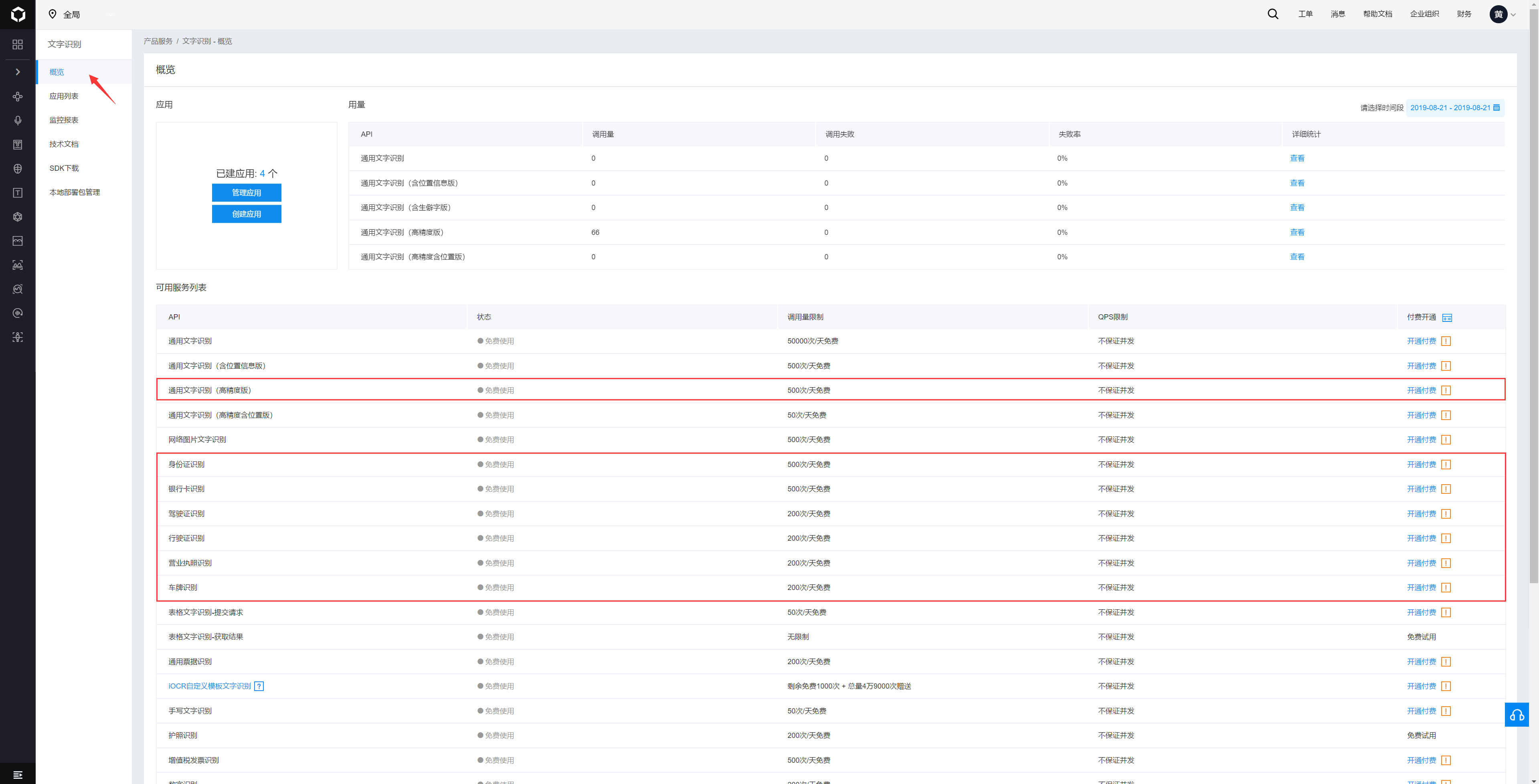Click the question mark next to iOCR自定义模板文字识别

pyautogui.click(x=259, y=686)
